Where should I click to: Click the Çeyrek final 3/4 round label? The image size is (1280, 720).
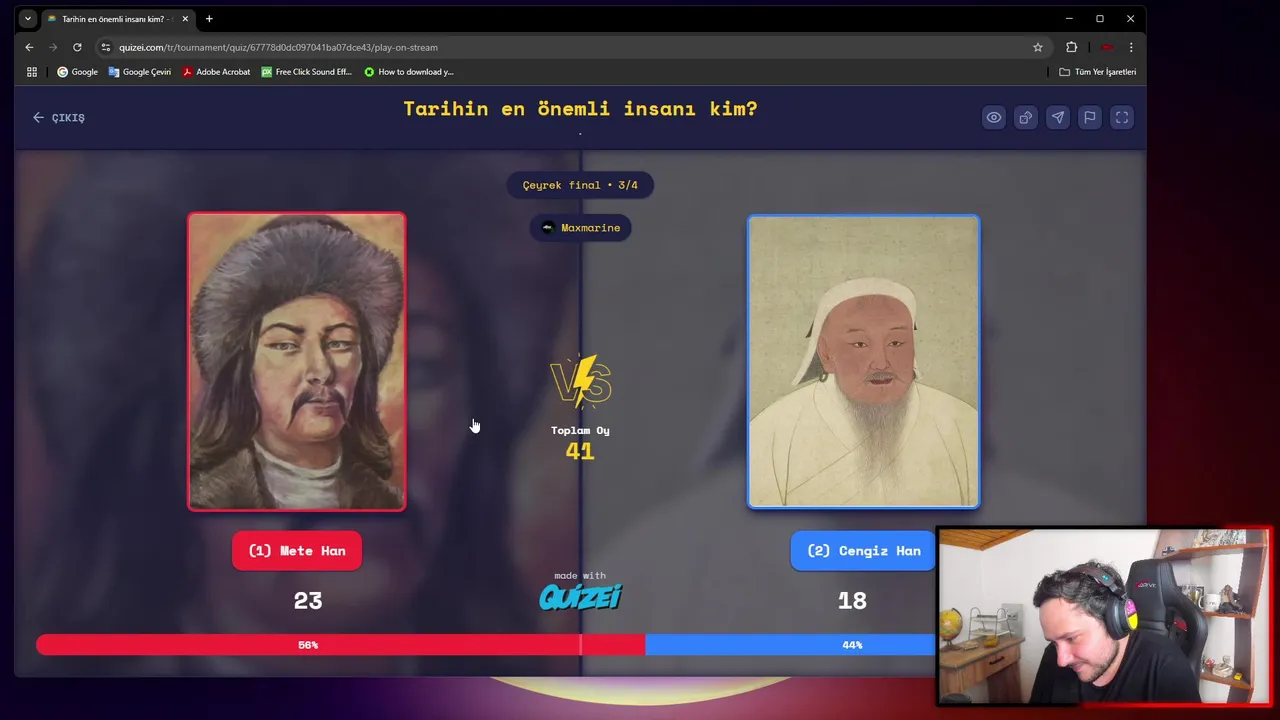tap(580, 185)
